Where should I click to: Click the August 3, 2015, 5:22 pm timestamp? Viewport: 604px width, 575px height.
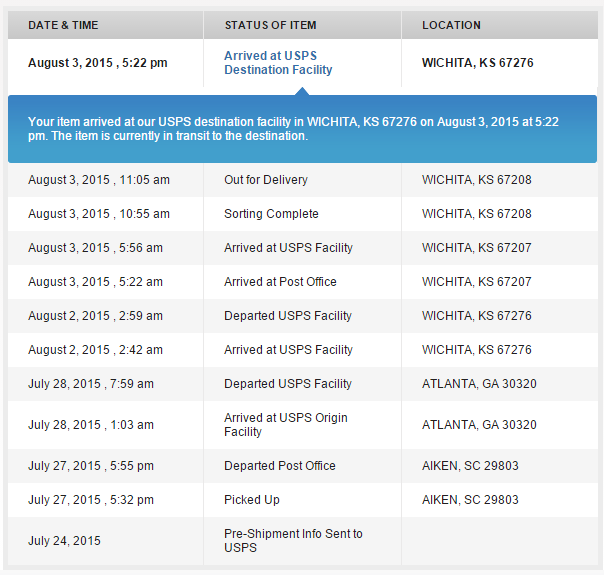(x=98, y=63)
